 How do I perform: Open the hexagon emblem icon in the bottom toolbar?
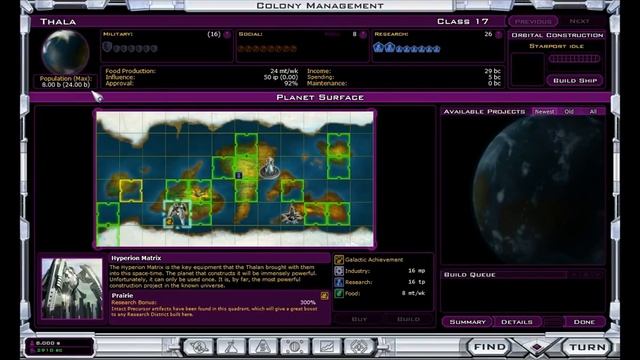[x=359, y=347]
